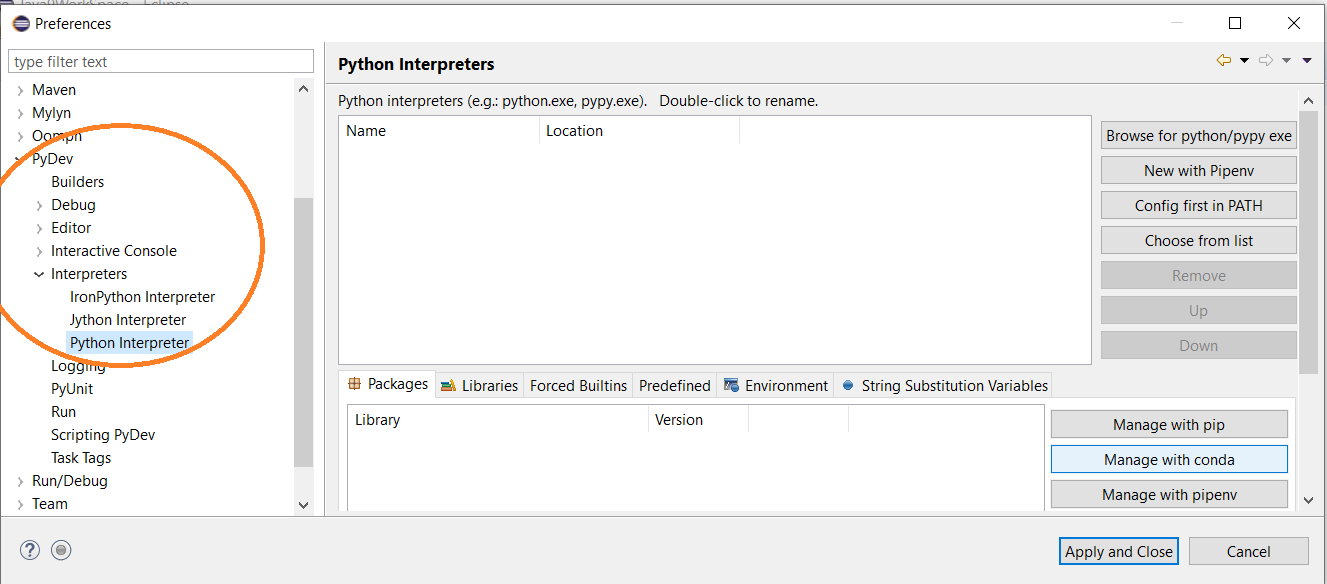Click the filter text search field
Viewport: 1327px width, 584px height.
coord(161,62)
